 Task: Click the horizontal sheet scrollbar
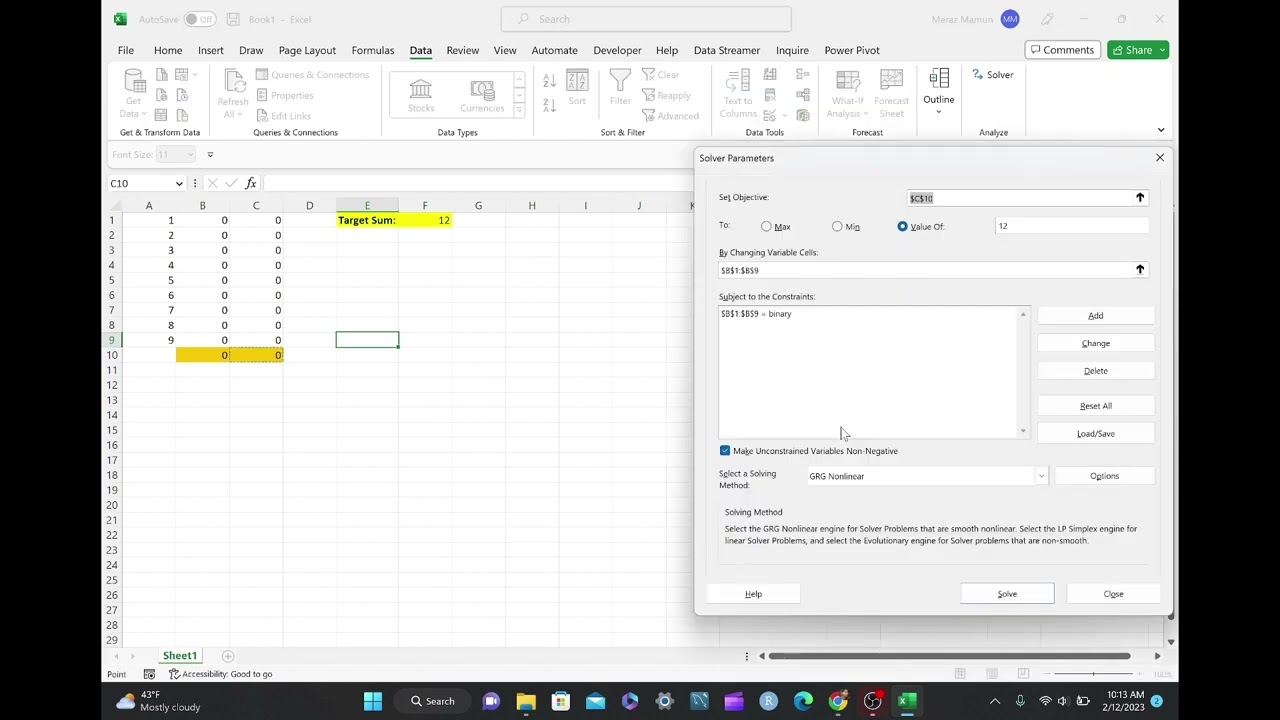coord(949,656)
